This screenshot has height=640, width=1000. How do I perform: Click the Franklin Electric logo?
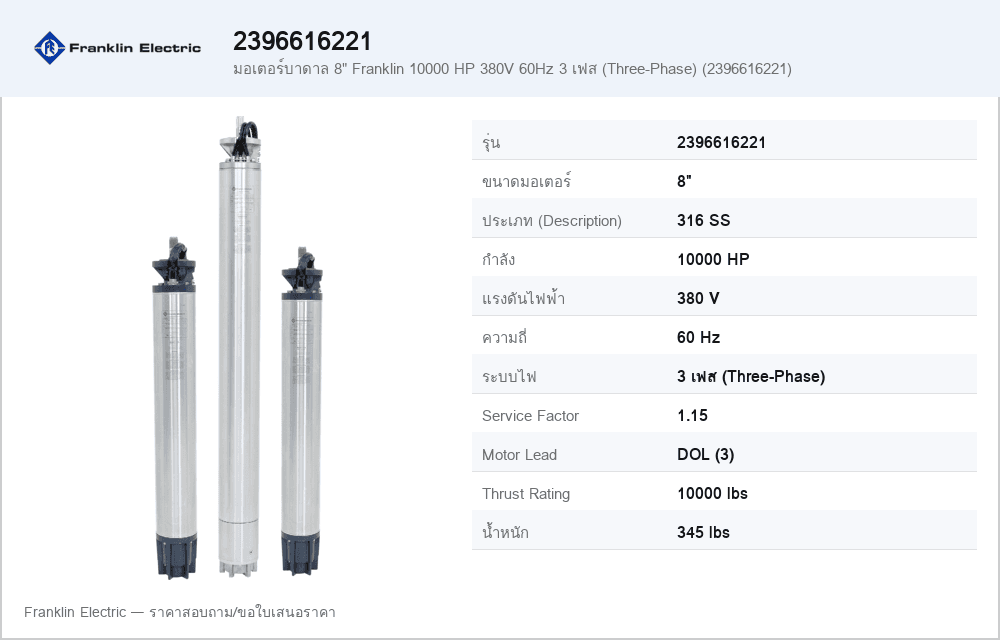coord(117,48)
